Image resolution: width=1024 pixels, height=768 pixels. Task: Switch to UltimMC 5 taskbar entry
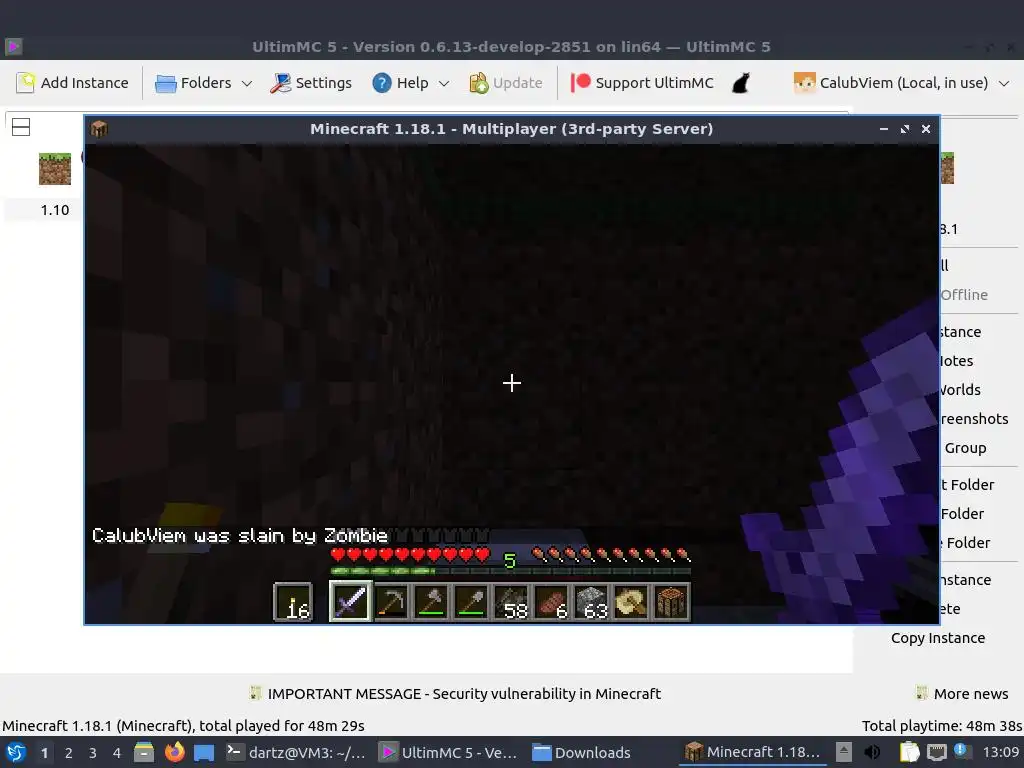449,753
